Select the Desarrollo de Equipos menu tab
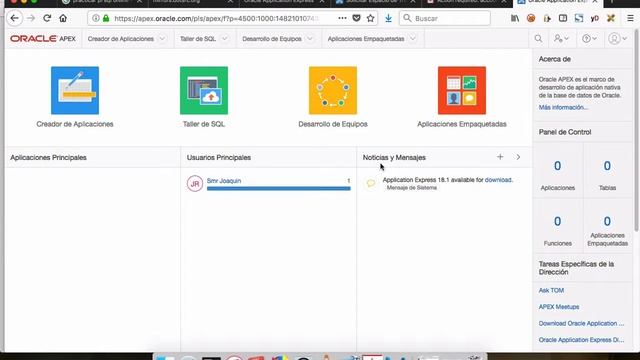The height and width of the screenshot is (360, 640). [x=272, y=39]
